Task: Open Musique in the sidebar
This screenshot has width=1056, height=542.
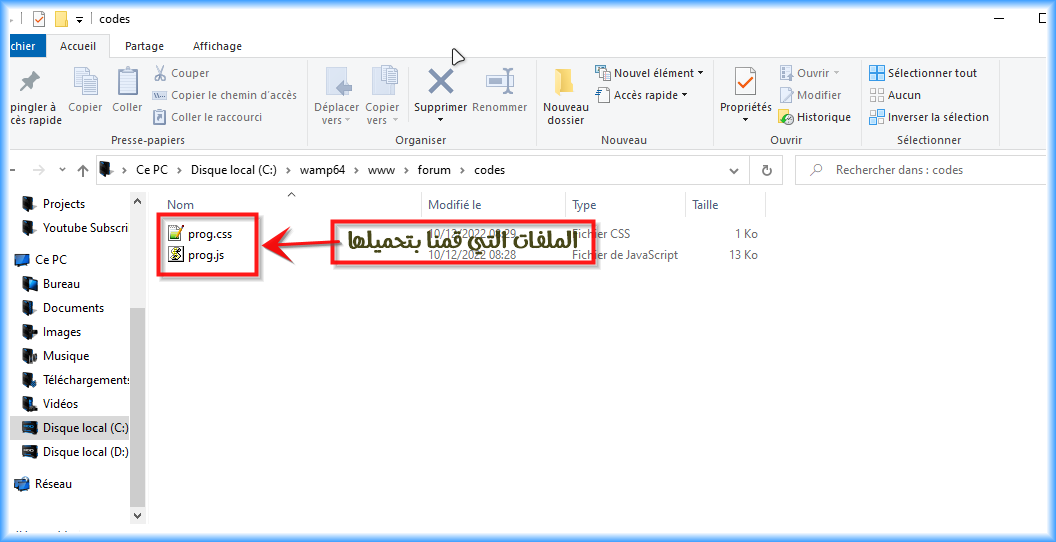Action: tap(55, 355)
